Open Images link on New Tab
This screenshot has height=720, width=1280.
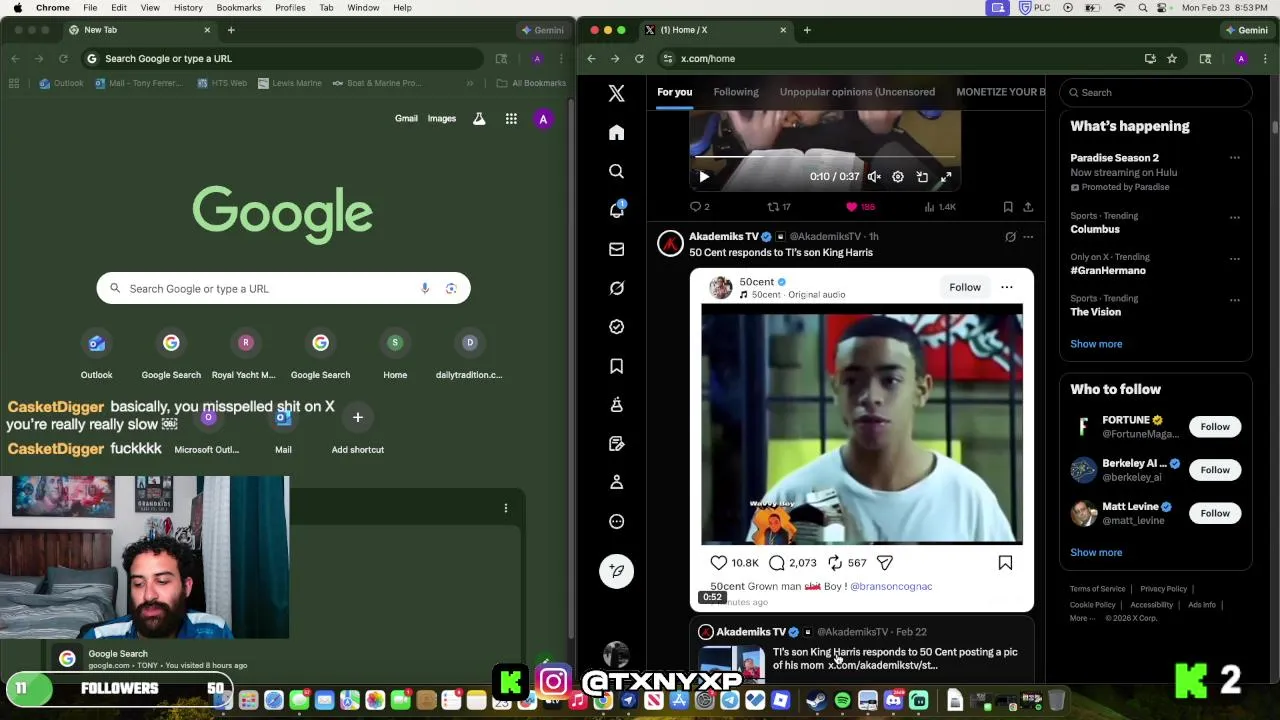pyautogui.click(x=442, y=119)
